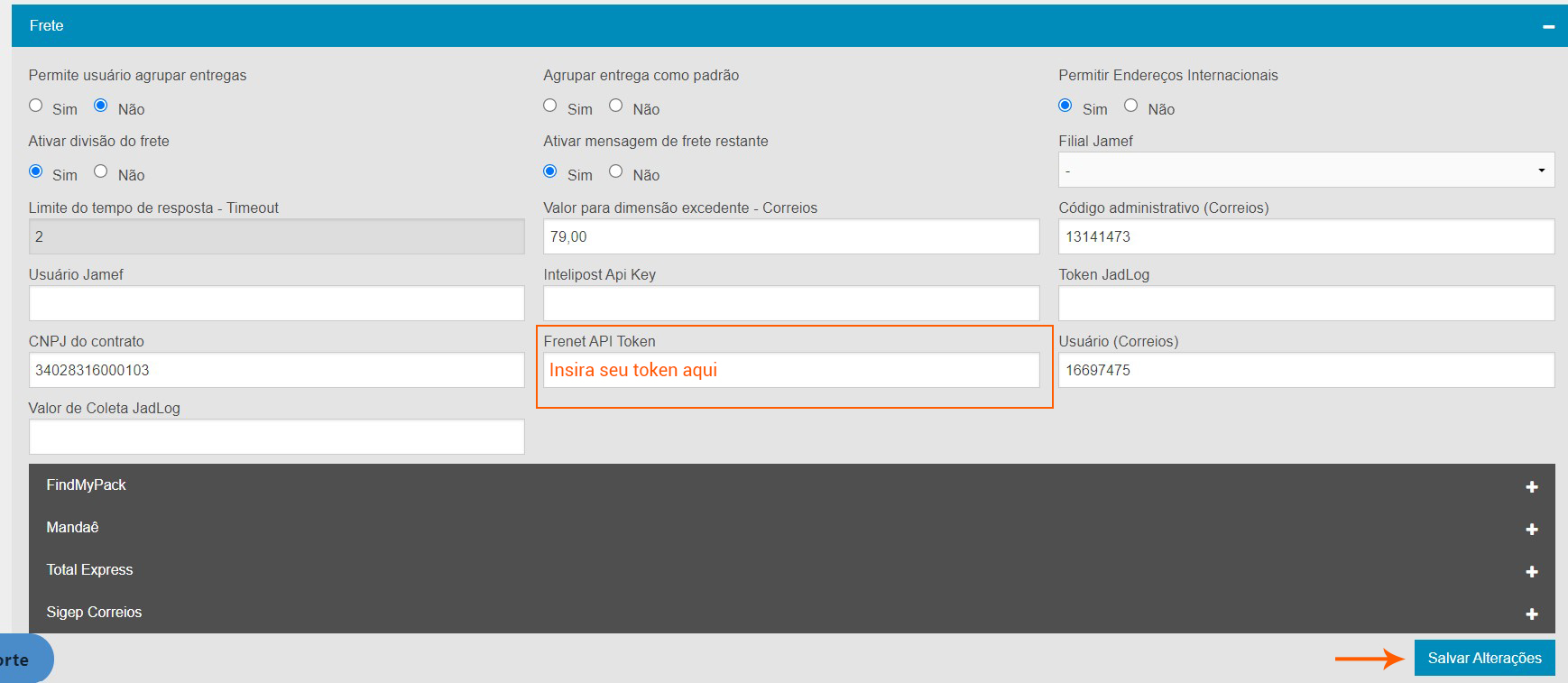Select Sim for Permite usuário agrupar entregas
The image size is (1568, 683).
pos(36,106)
